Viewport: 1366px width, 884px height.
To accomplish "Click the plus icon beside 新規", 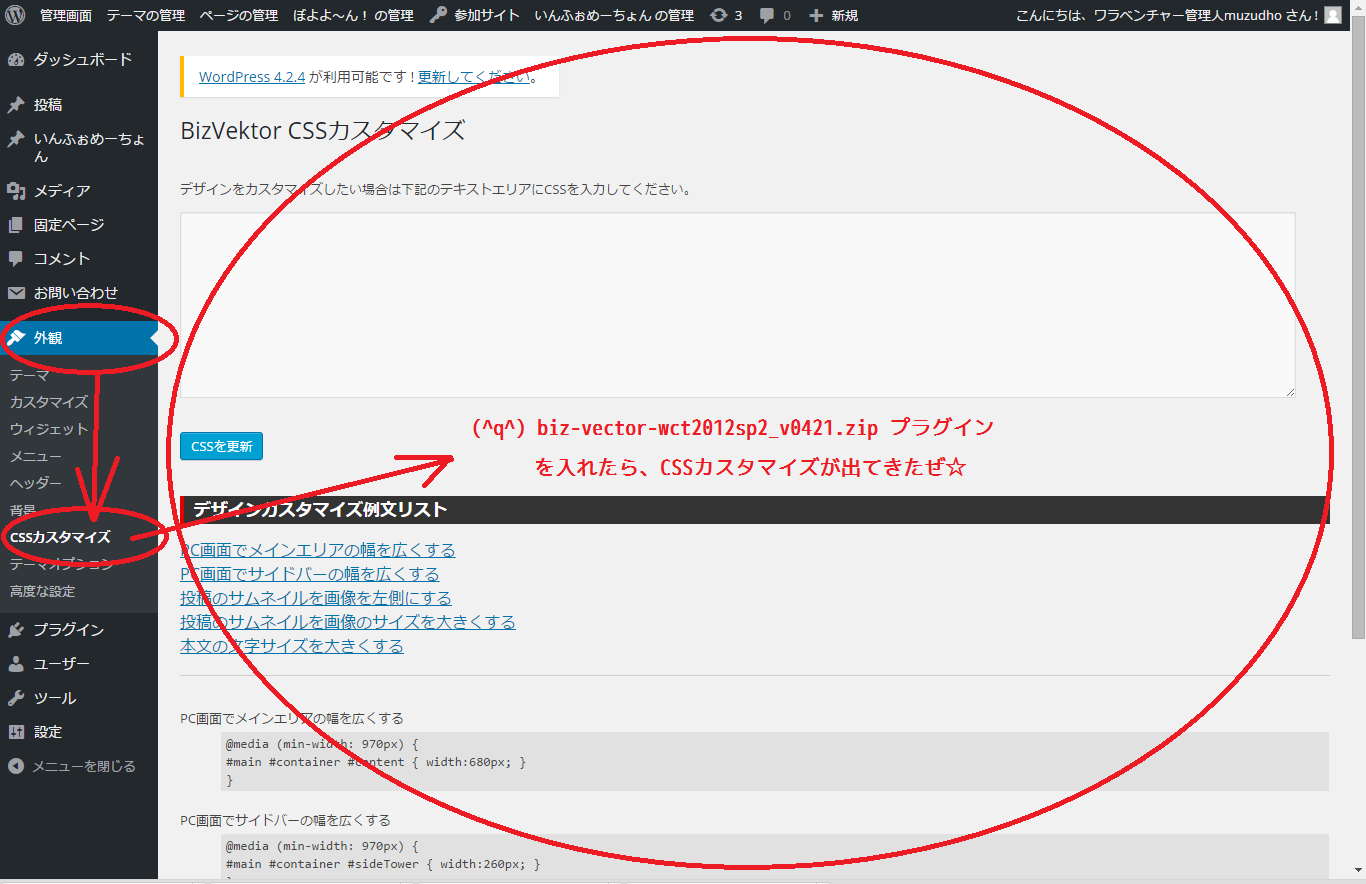I will coord(816,15).
